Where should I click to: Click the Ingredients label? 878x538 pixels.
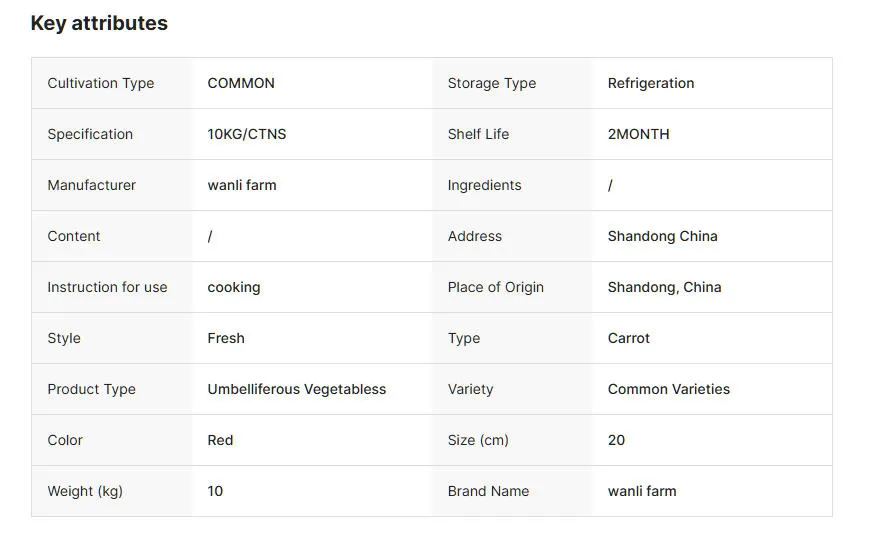pos(485,185)
